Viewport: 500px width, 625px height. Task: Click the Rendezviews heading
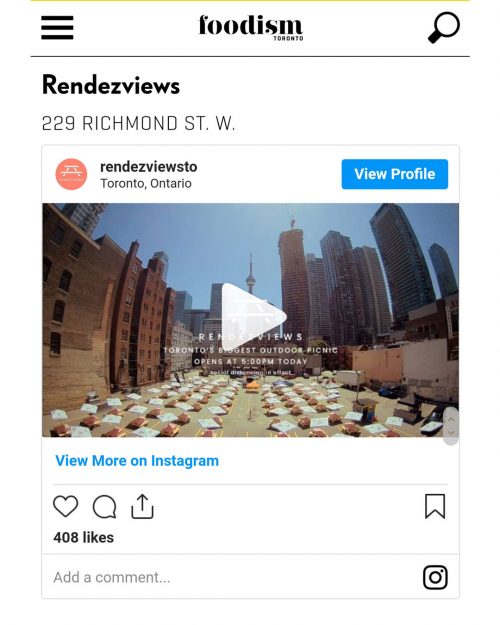pyautogui.click(x=111, y=85)
